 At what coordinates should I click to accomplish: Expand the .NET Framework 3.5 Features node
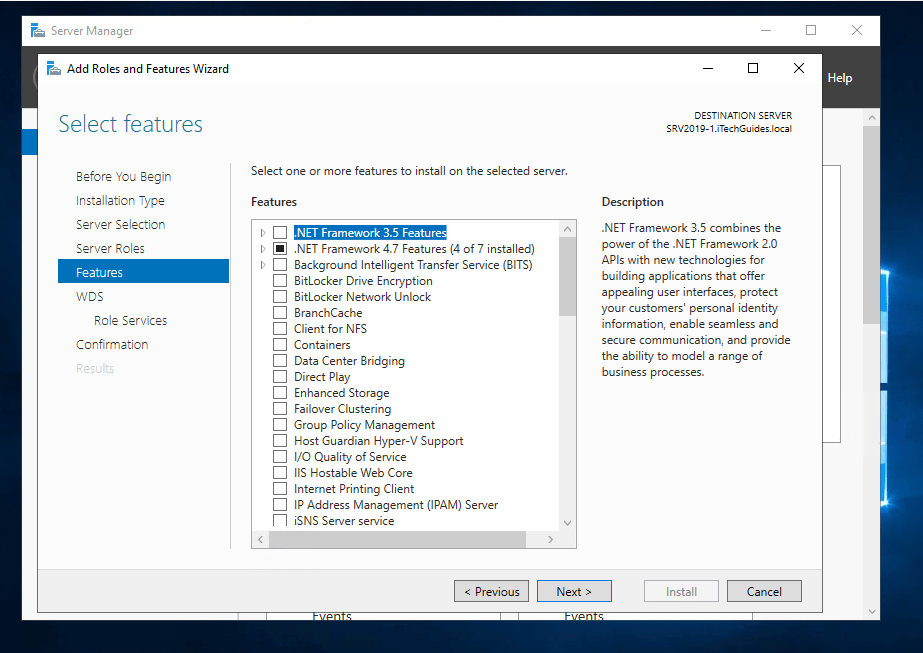[263, 233]
